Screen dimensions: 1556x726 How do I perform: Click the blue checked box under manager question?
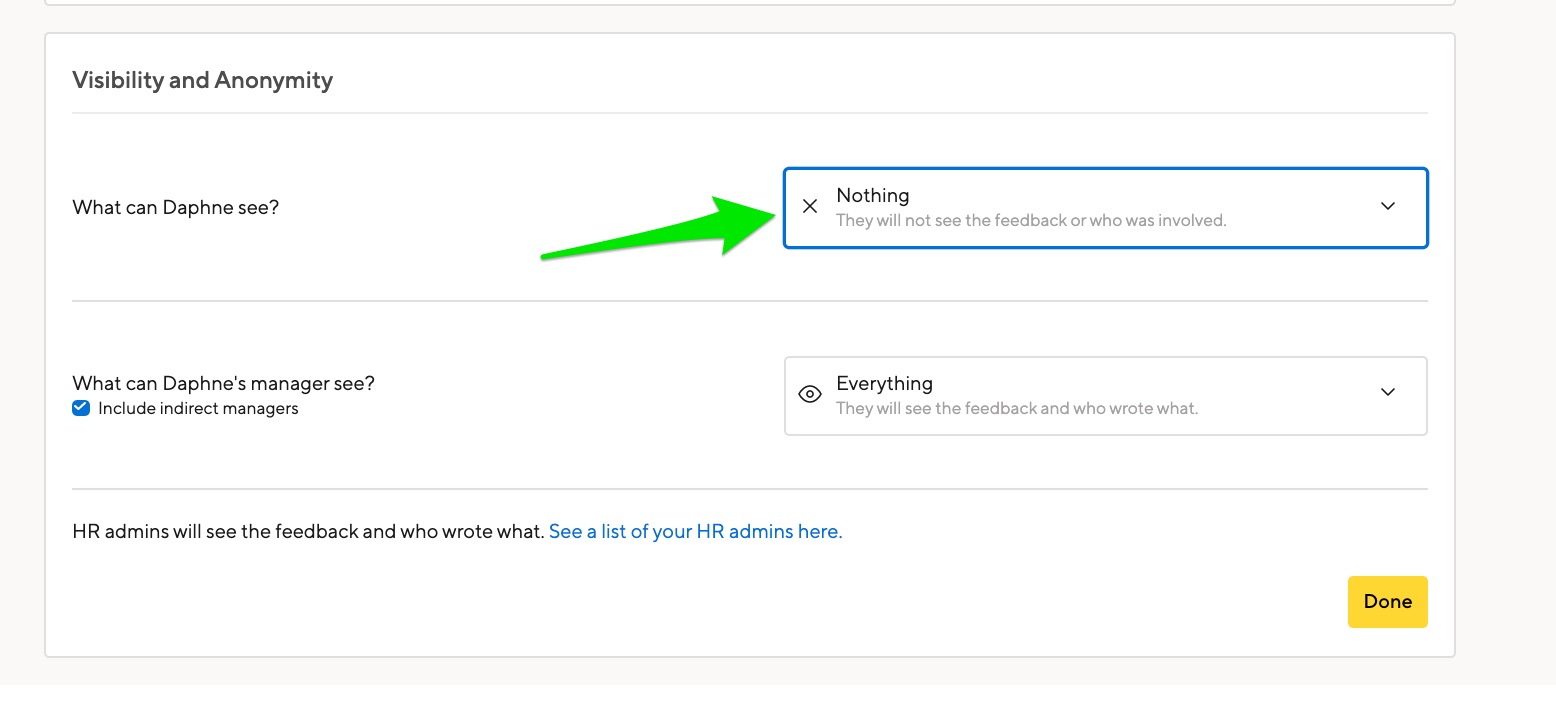(x=81, y=407)
